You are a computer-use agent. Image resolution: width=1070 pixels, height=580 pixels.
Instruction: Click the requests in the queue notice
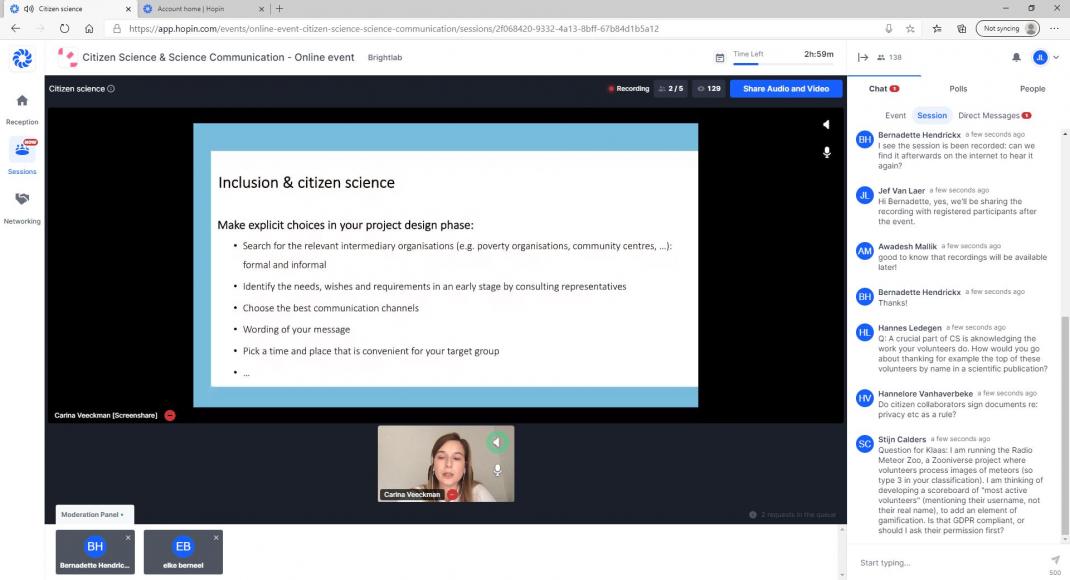[792, 514]
